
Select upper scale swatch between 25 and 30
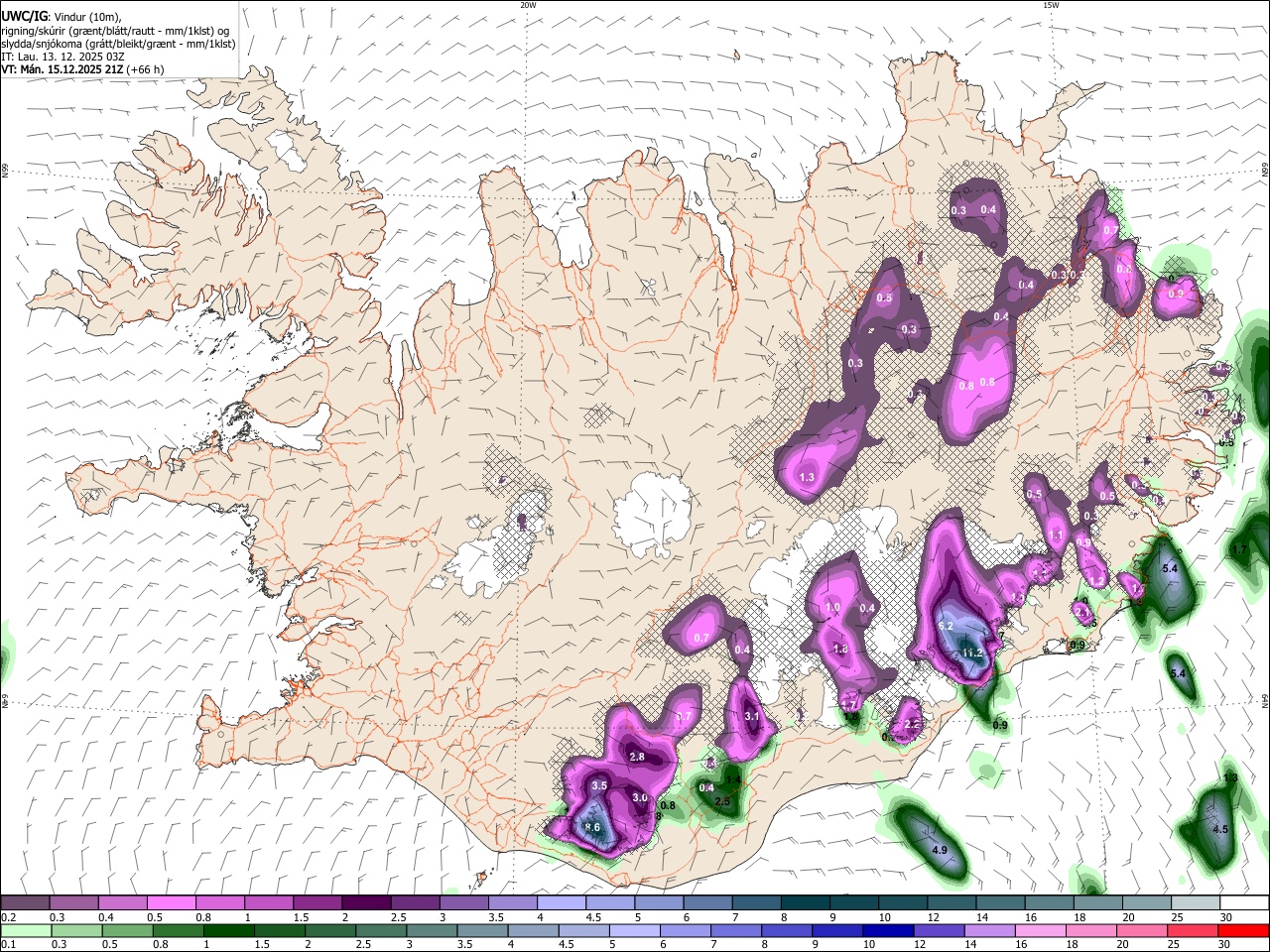(1195, 903)
